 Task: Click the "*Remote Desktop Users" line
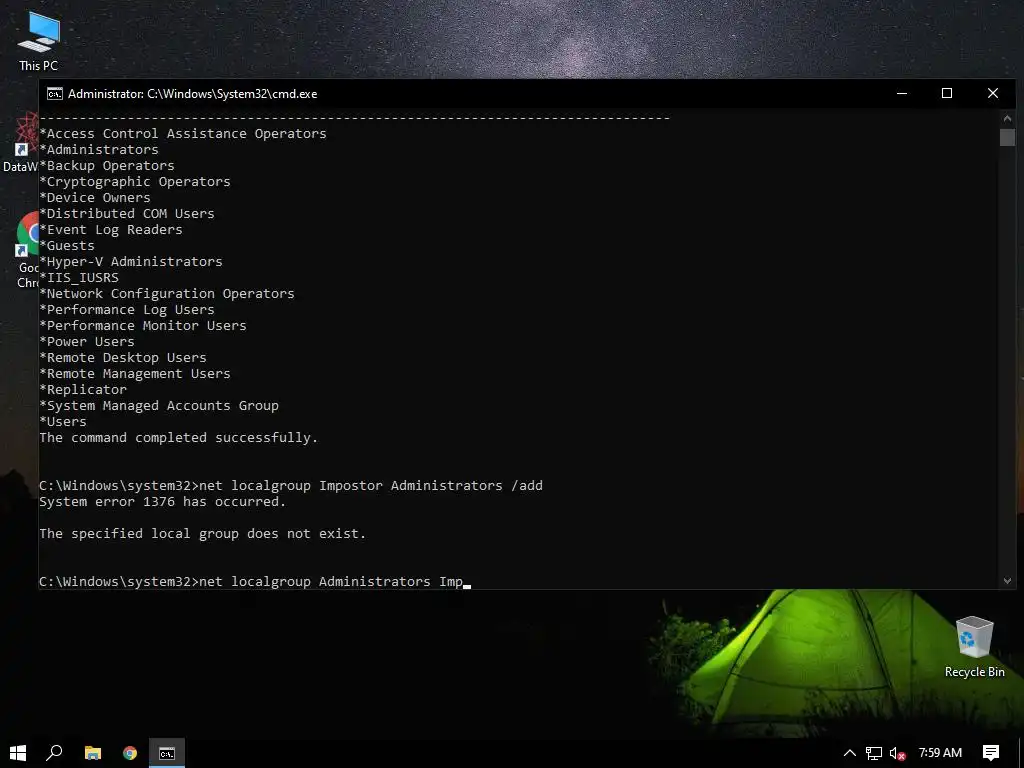[123, 357]
